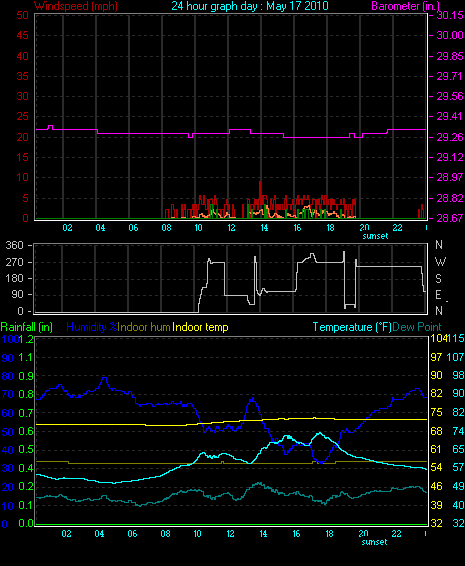Select the cyan 74 temperature scale value
Screen dimensions: 465x566
[458, 431]
